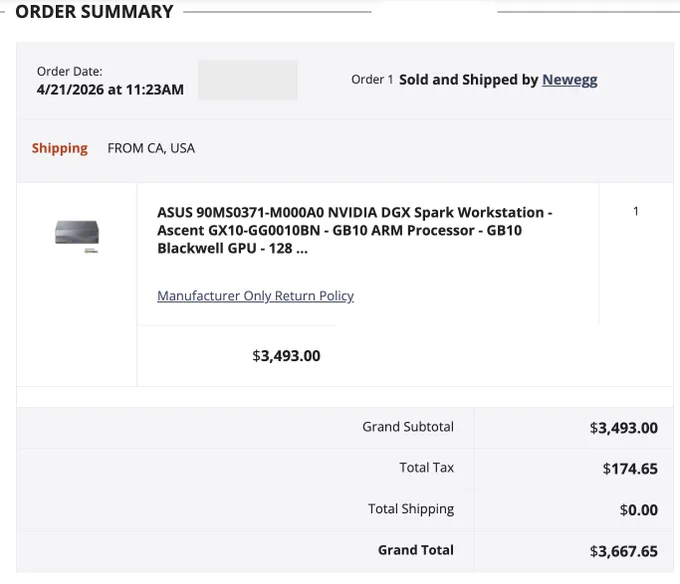The height and width of the screenshot is (584, 680).
Task: Click the ASUS DGX Spark product thumbnail
Action: 77,236
